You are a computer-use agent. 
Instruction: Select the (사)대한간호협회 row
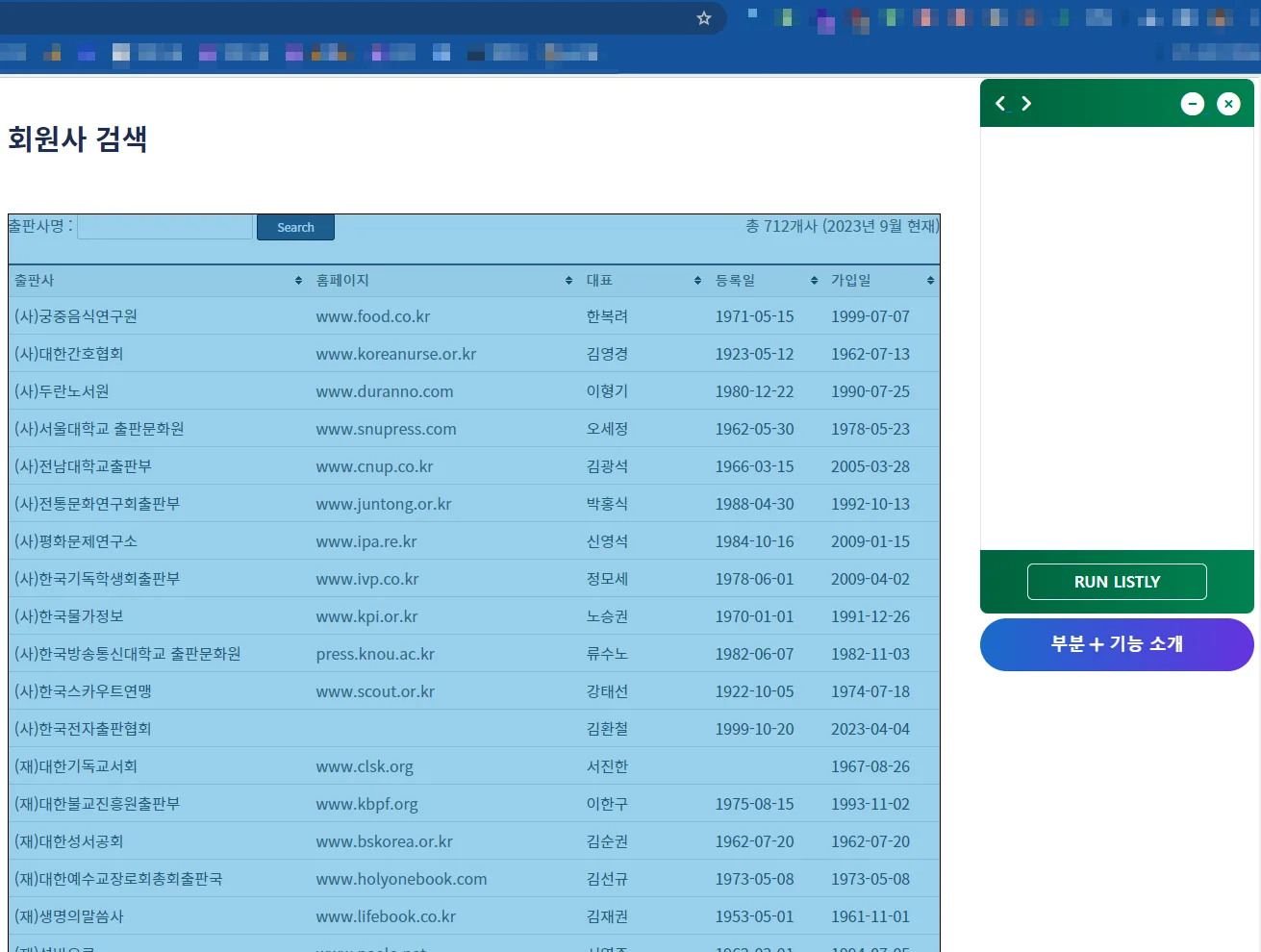tap(69, 354)
